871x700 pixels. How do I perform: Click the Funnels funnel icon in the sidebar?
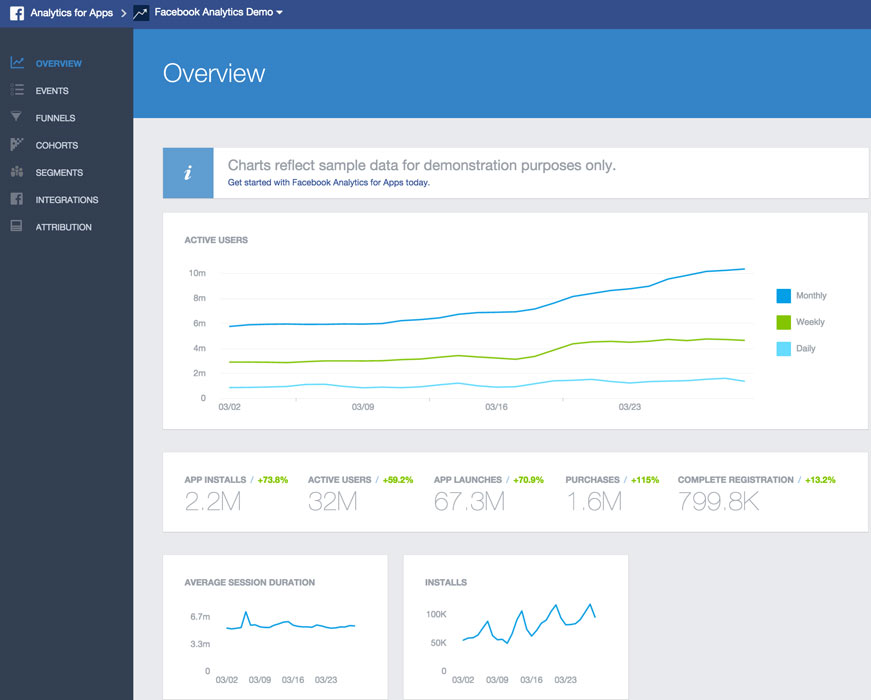tap(16, 116)
